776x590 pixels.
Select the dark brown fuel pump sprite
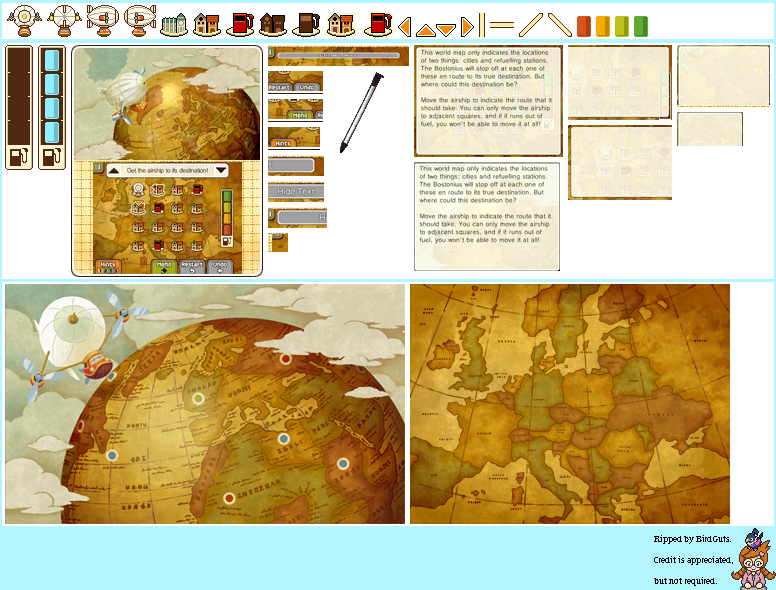pos(306,24)
